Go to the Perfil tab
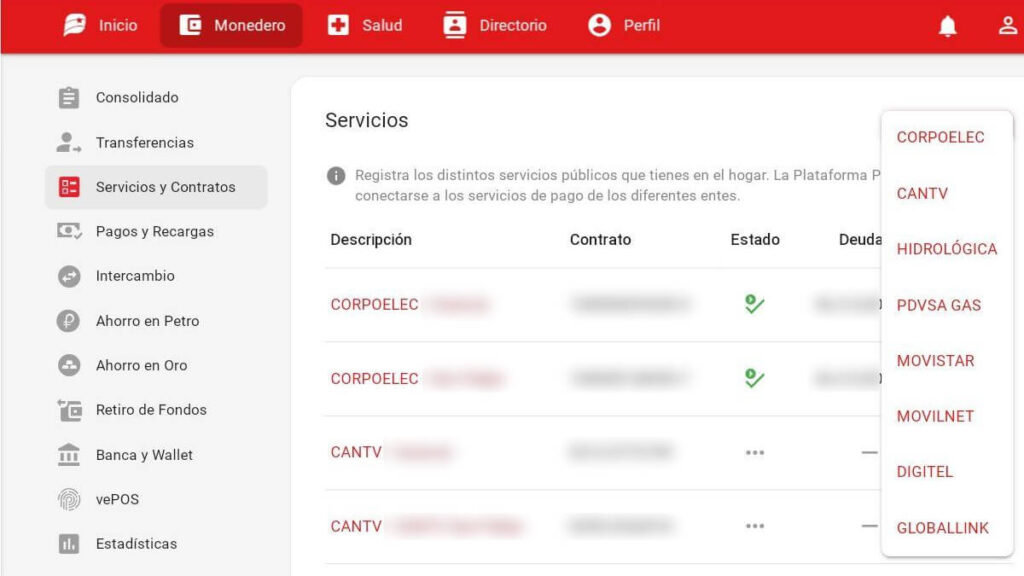1024x576 pixels. pos(624,26)
